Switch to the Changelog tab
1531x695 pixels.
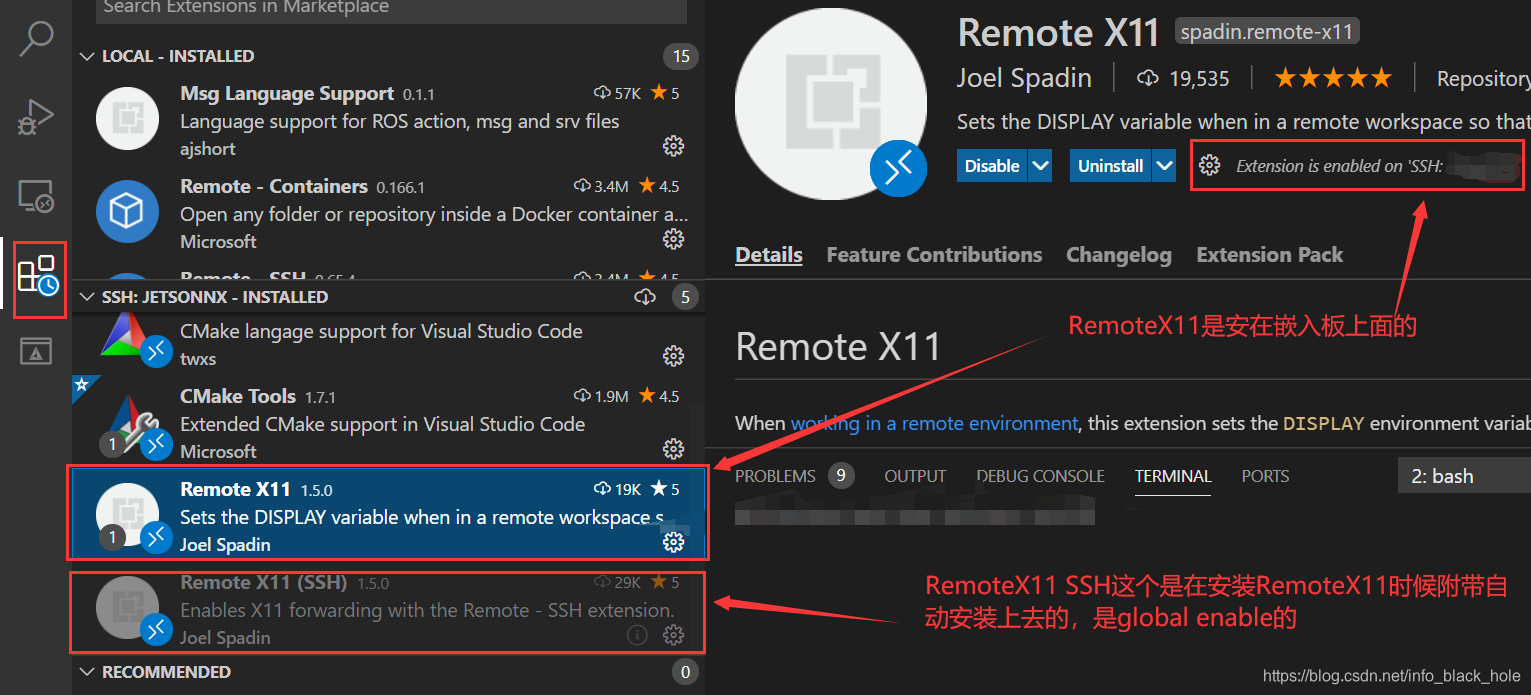1118,255
